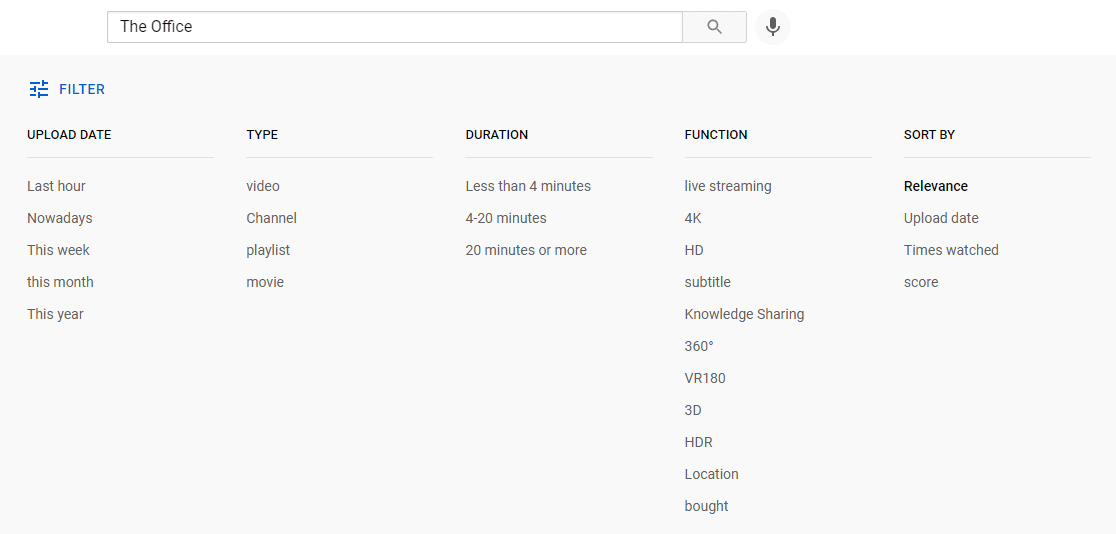Click the SORT BY column heading
This screenshot has width=1116, height=534.
tap(930, 135)
